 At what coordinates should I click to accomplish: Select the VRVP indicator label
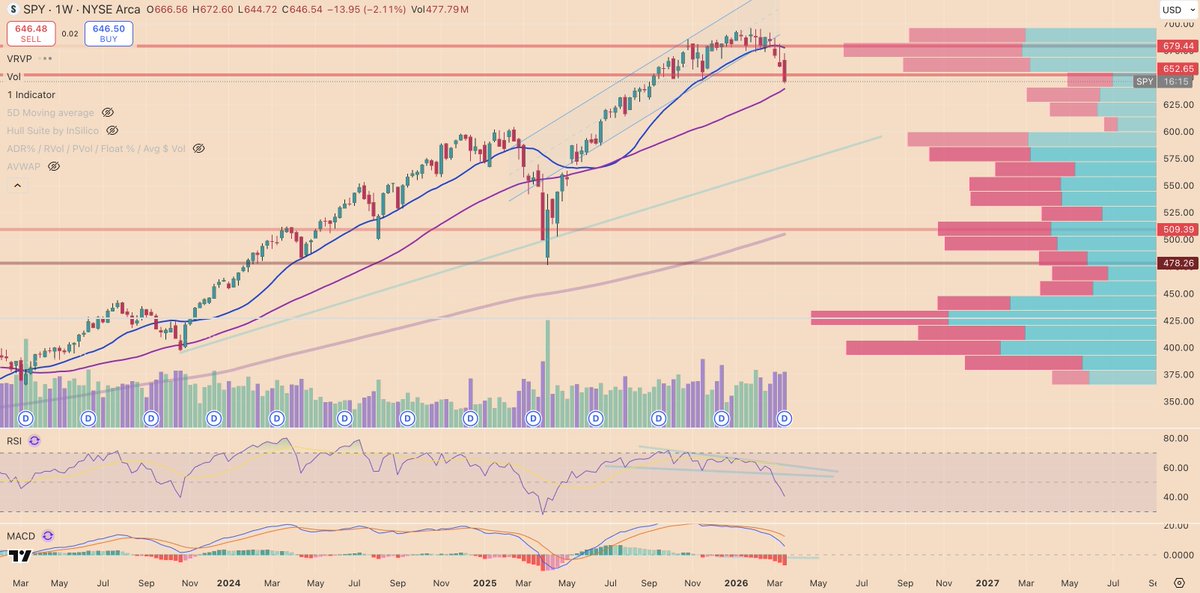20,59
